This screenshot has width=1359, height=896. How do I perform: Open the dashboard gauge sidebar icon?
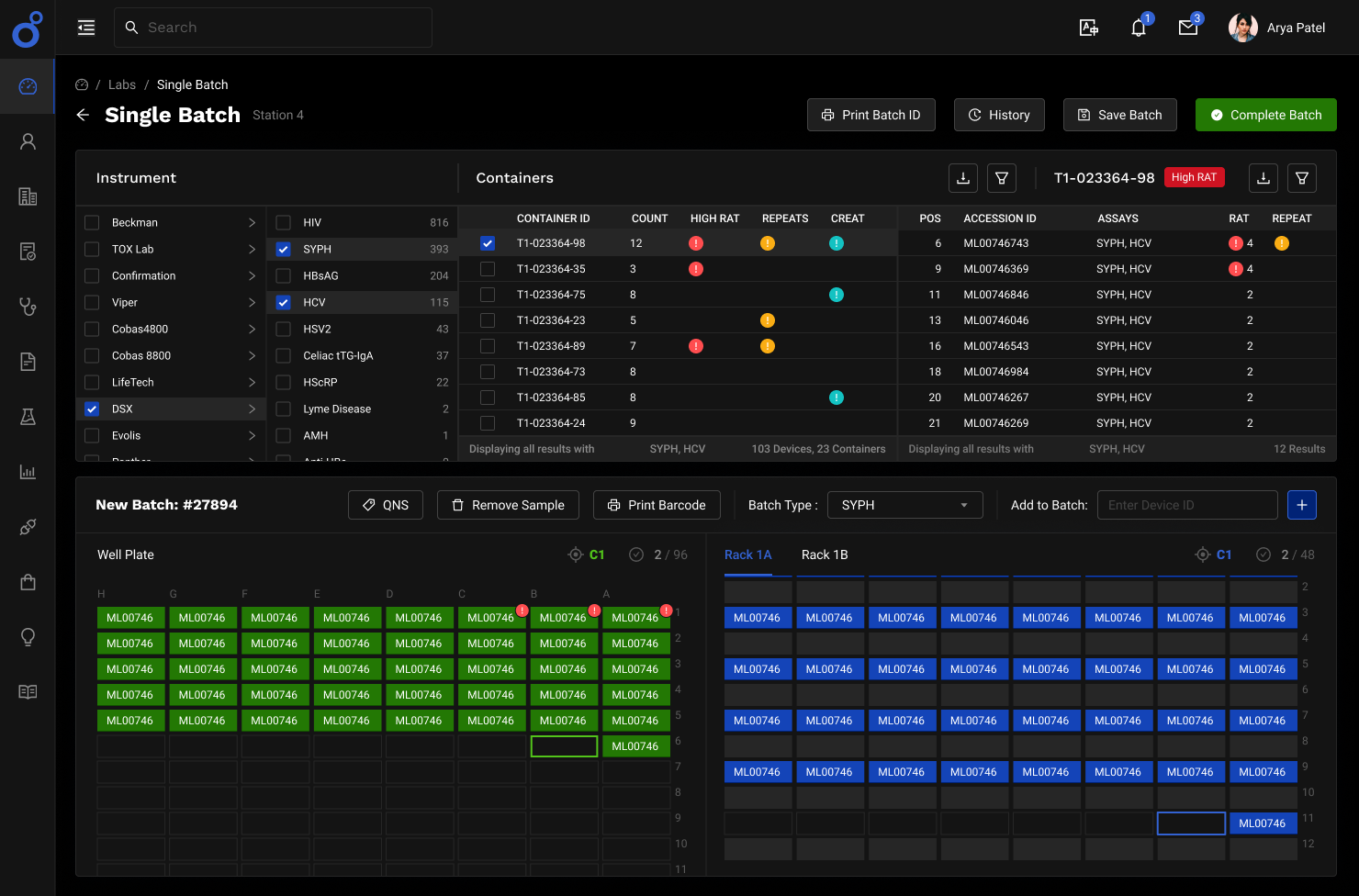click(x=28, y=86)
